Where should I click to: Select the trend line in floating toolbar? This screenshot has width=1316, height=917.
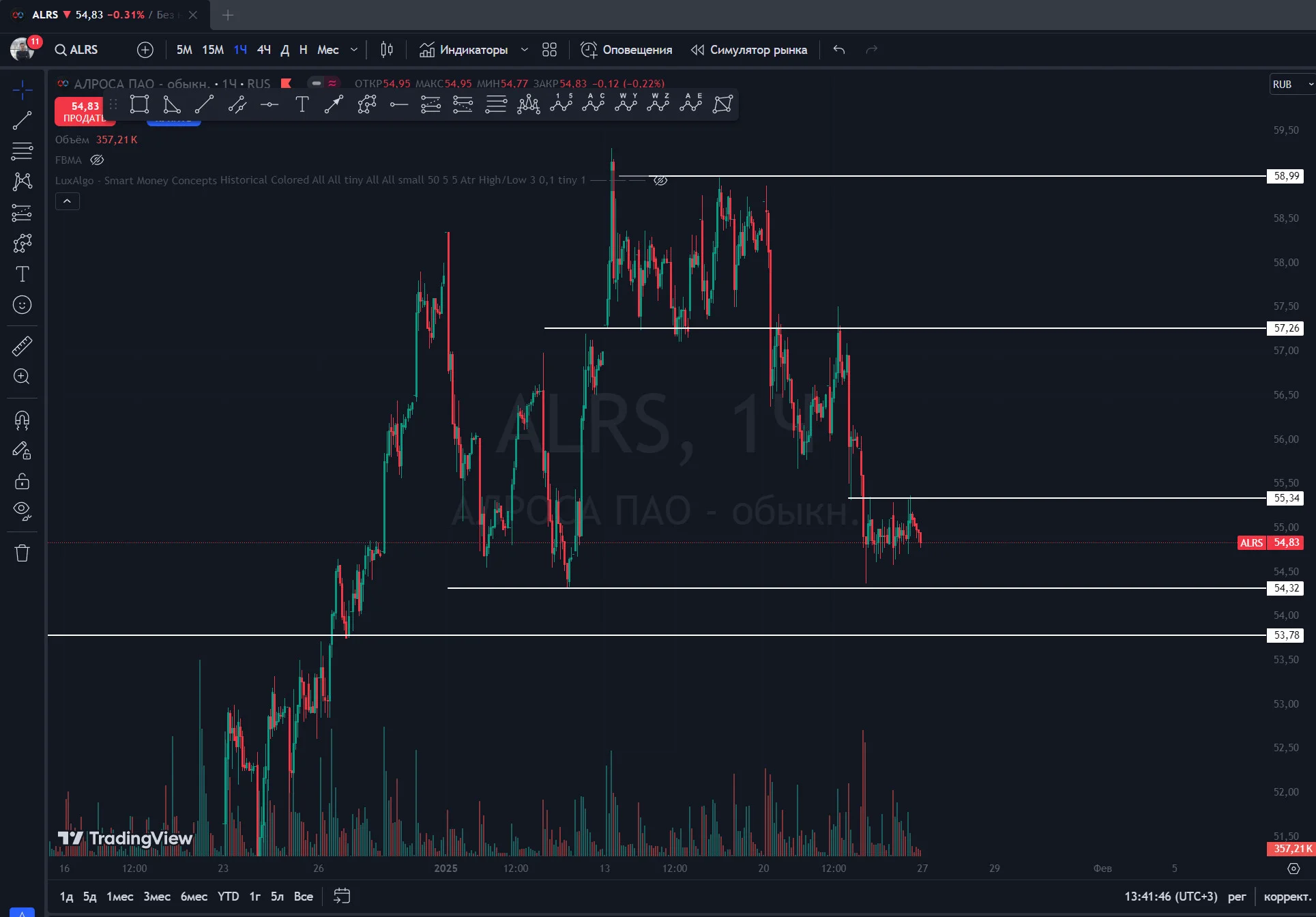[x=204, y=104]
